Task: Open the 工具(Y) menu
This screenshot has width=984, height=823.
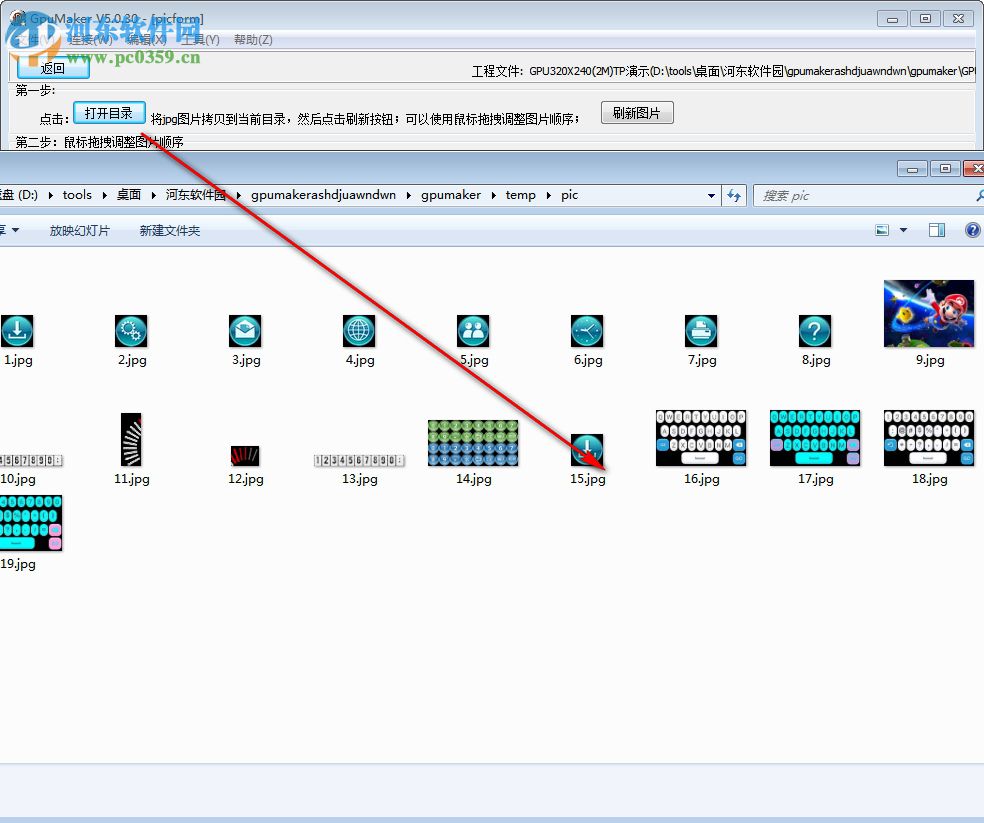Action: 199,39
